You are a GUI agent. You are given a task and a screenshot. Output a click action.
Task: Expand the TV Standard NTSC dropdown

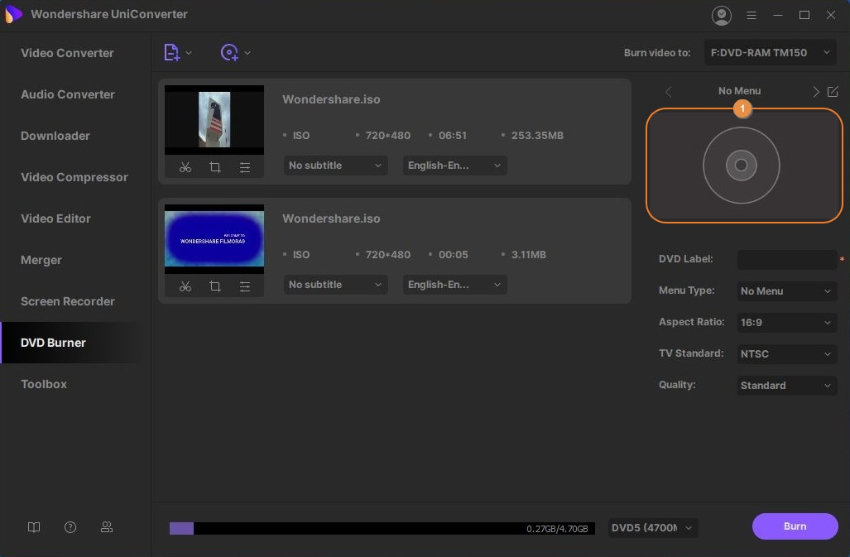[x=786, y=354]
